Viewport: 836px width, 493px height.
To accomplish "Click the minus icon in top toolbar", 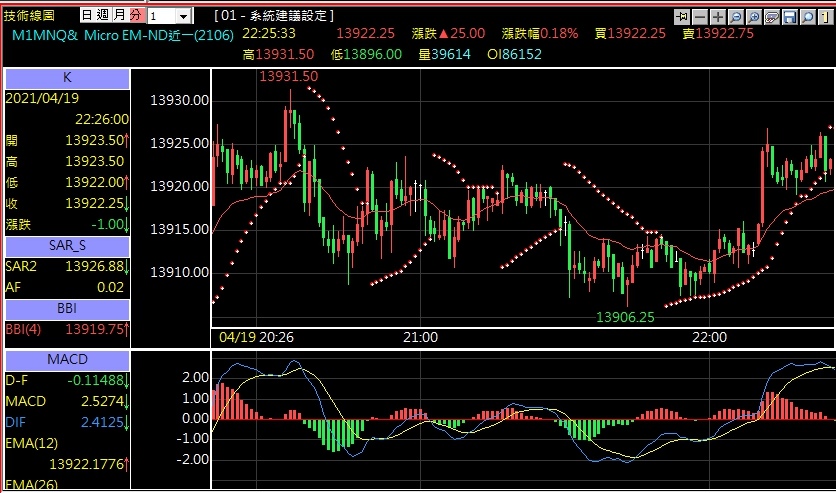I will tap(700, 17).
